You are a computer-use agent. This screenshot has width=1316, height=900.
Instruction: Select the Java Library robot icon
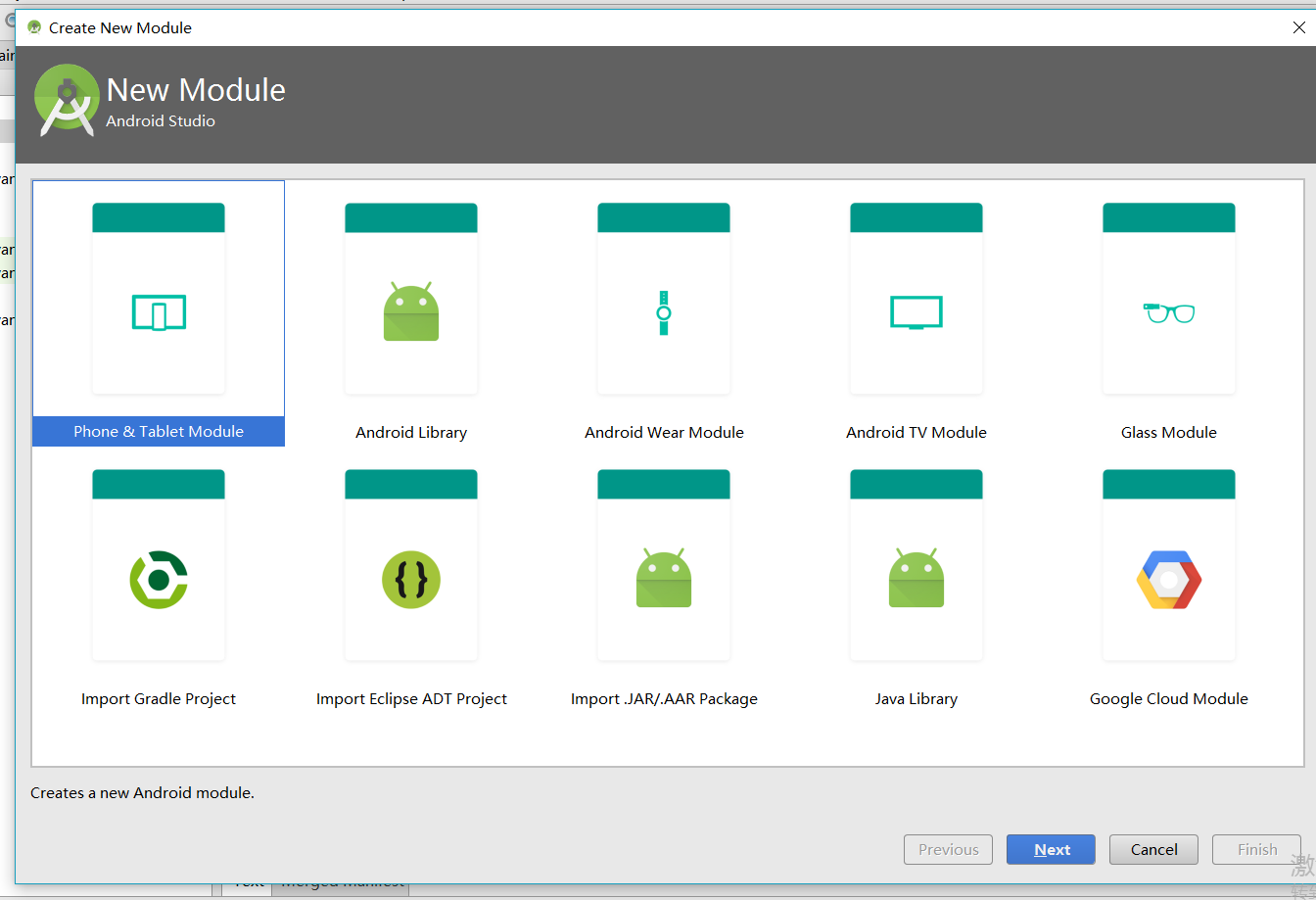tap(916, 578)
